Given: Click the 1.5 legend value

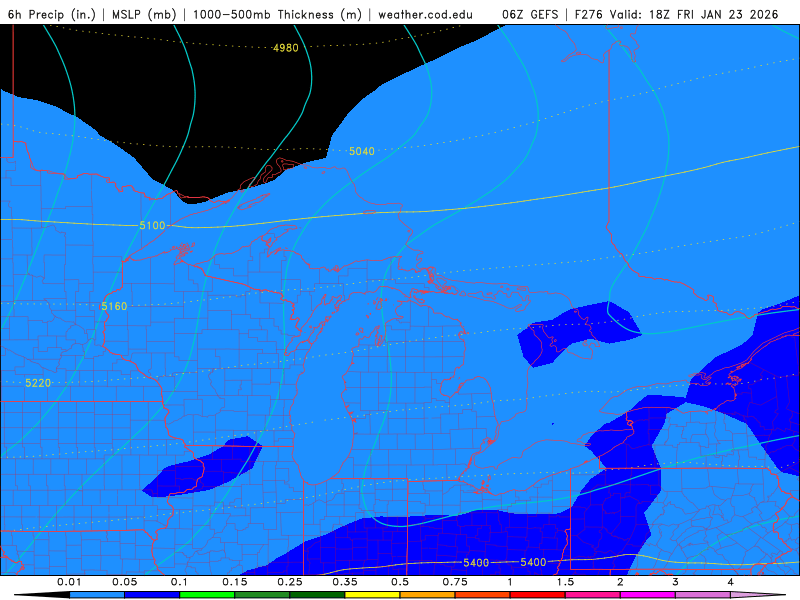Looking at the screenshot, I should click(565, 582).
